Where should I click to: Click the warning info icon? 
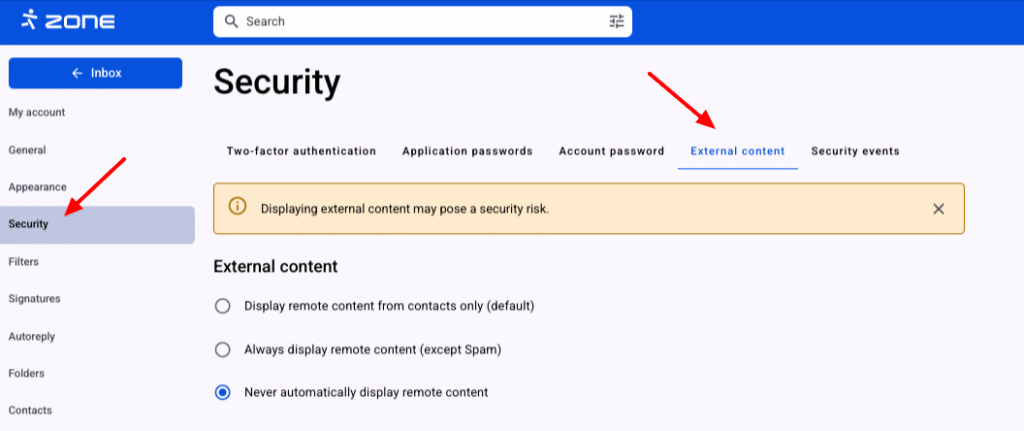click(x=237, y=208)
